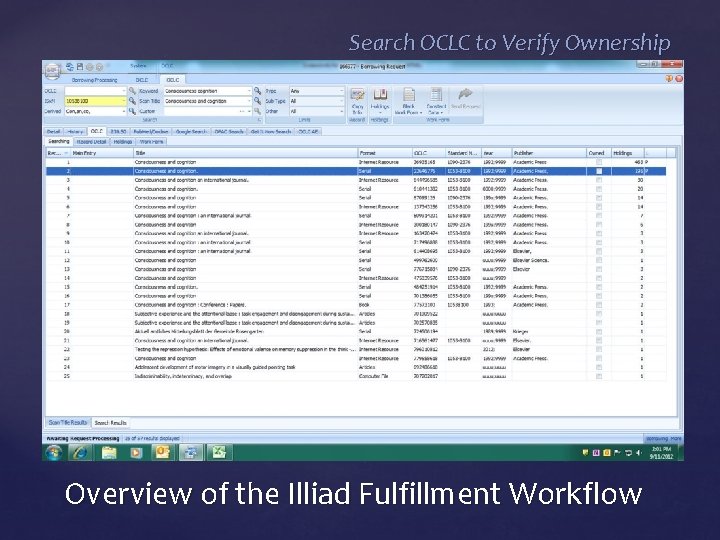Toggle the Owned checkbox in highlighted row 2
The image size is (720, 540).
coord(599,171)
